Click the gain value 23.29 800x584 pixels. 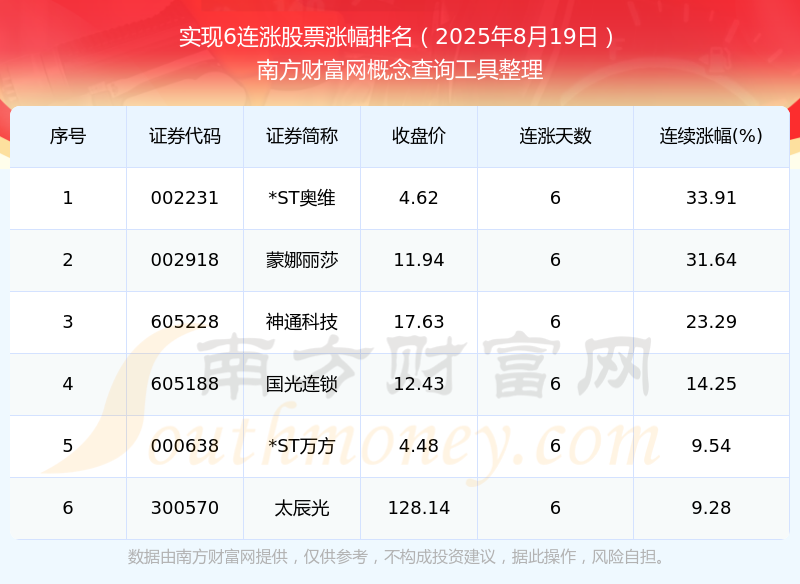coord(711,322)
